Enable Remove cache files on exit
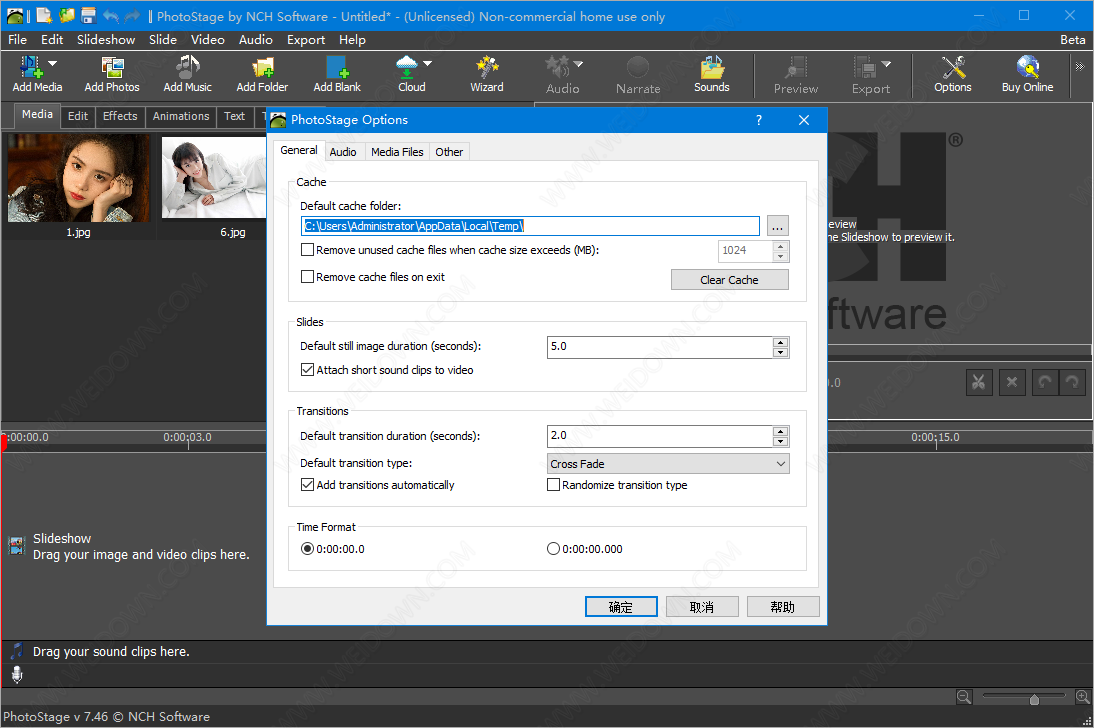This screenshot has height=728, width=1094. tap(307, 276)
